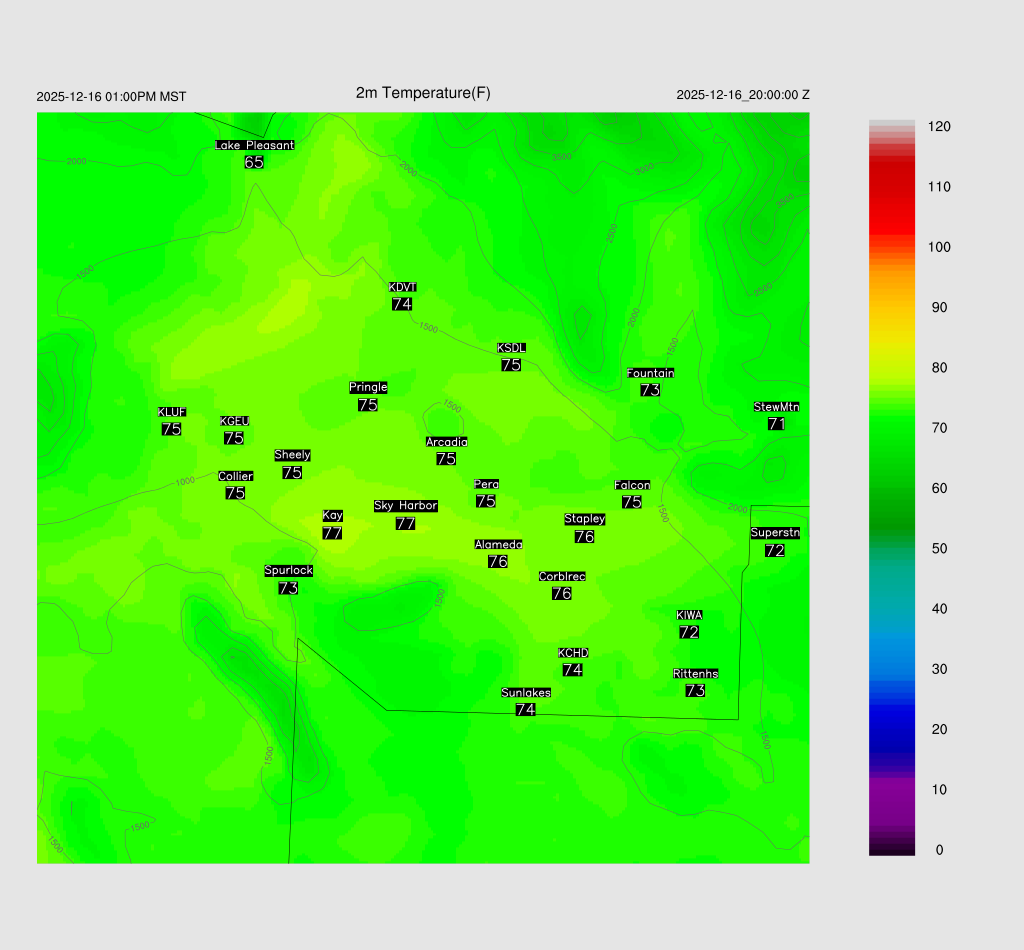This screenshot has width=1024, height=950.
Task: Select the KIWA station label
Action: 689,615
